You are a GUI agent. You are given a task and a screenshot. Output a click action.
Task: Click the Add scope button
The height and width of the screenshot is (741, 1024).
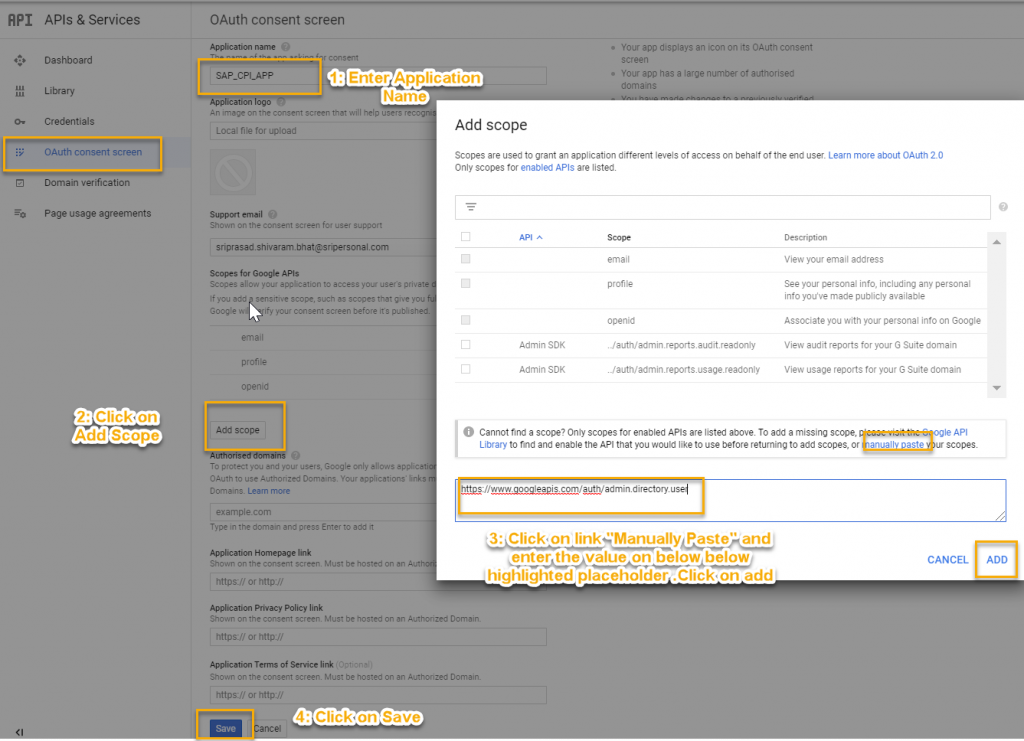coord(238,430)
